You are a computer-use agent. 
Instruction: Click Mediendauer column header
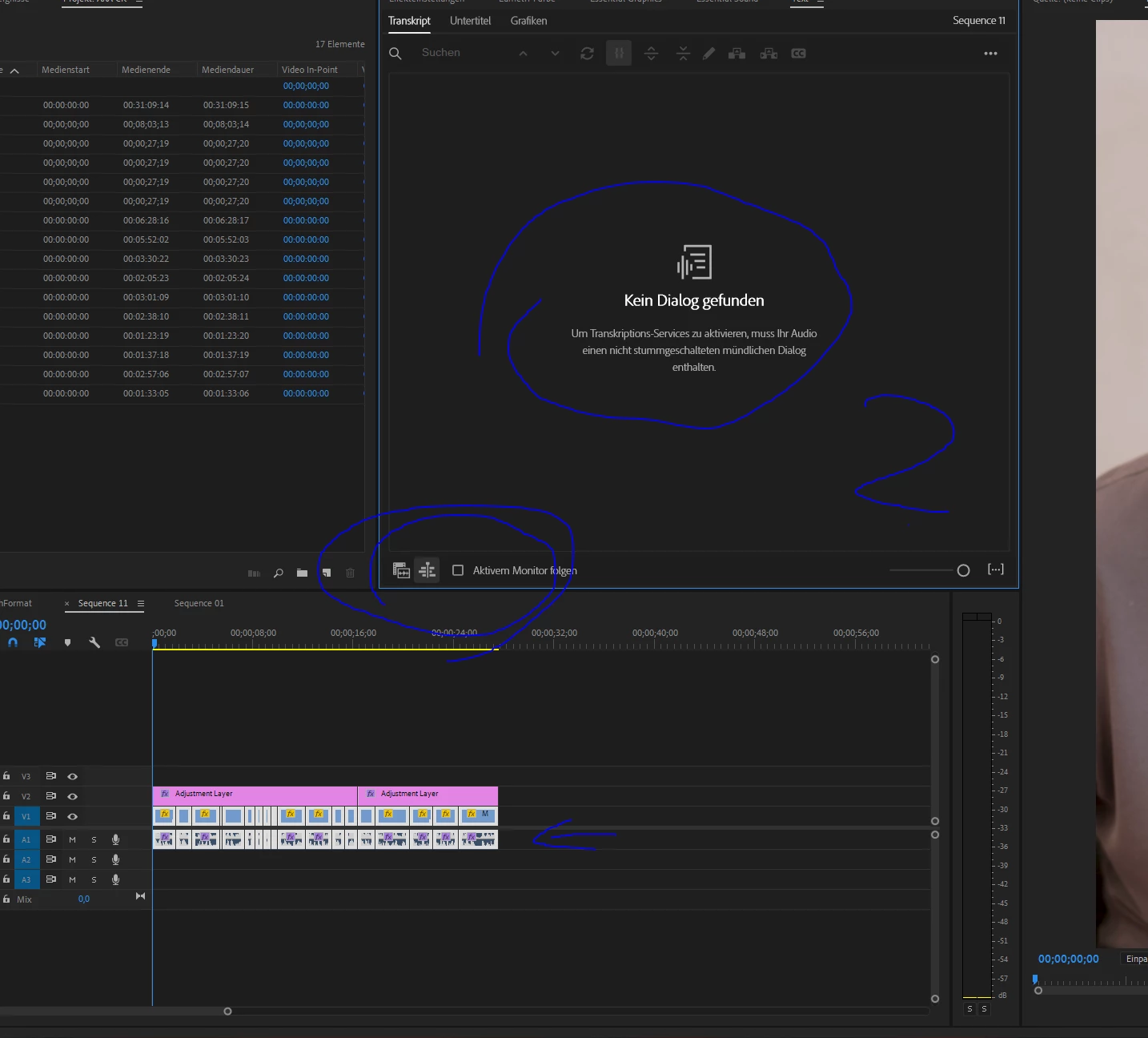[x=227, y=70]
